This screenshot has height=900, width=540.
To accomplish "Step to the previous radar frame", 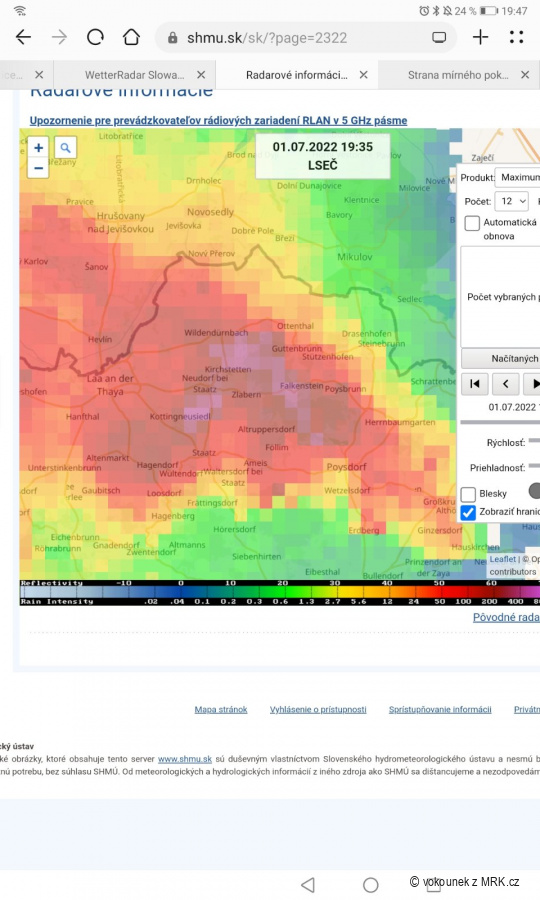I will (506, 384).
